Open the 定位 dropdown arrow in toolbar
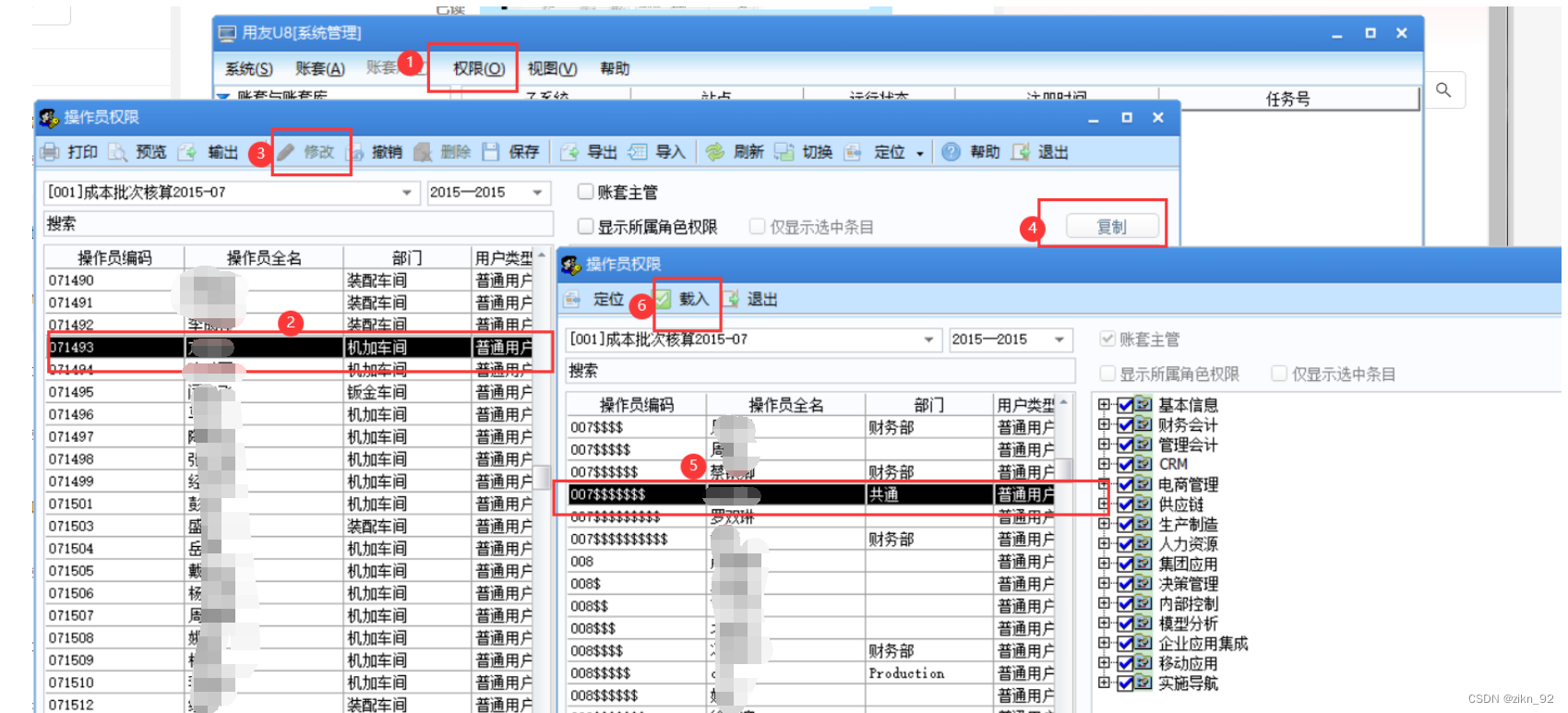 click(920, 153)
